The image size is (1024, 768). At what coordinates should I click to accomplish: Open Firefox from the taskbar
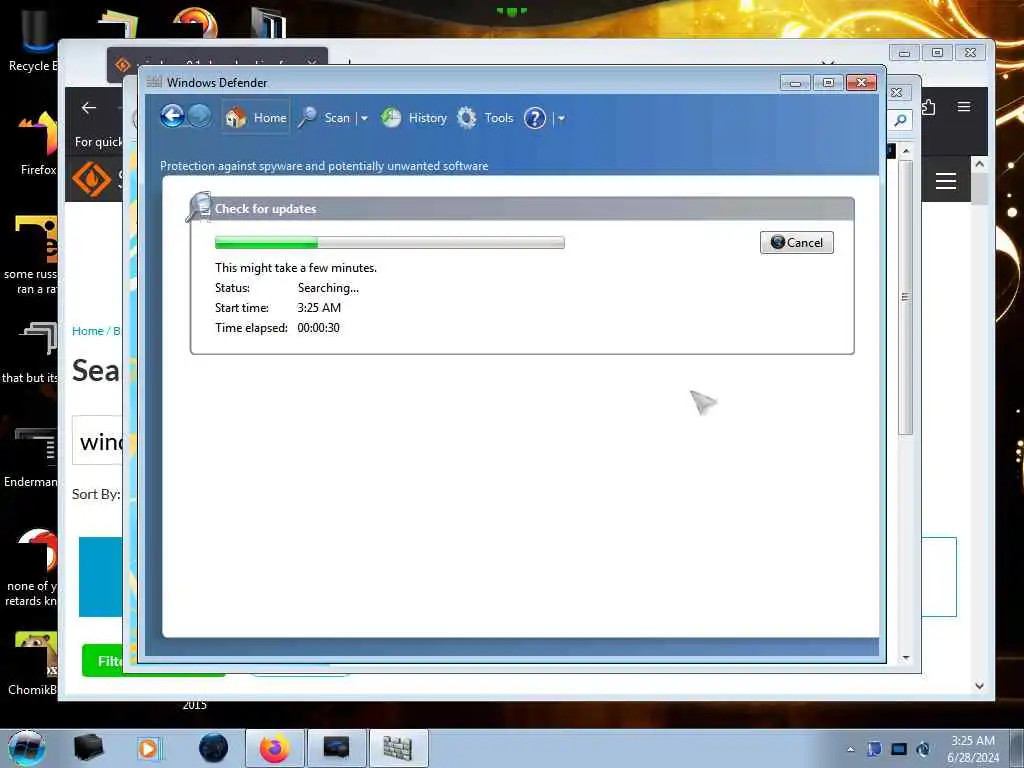pos(274,748)
